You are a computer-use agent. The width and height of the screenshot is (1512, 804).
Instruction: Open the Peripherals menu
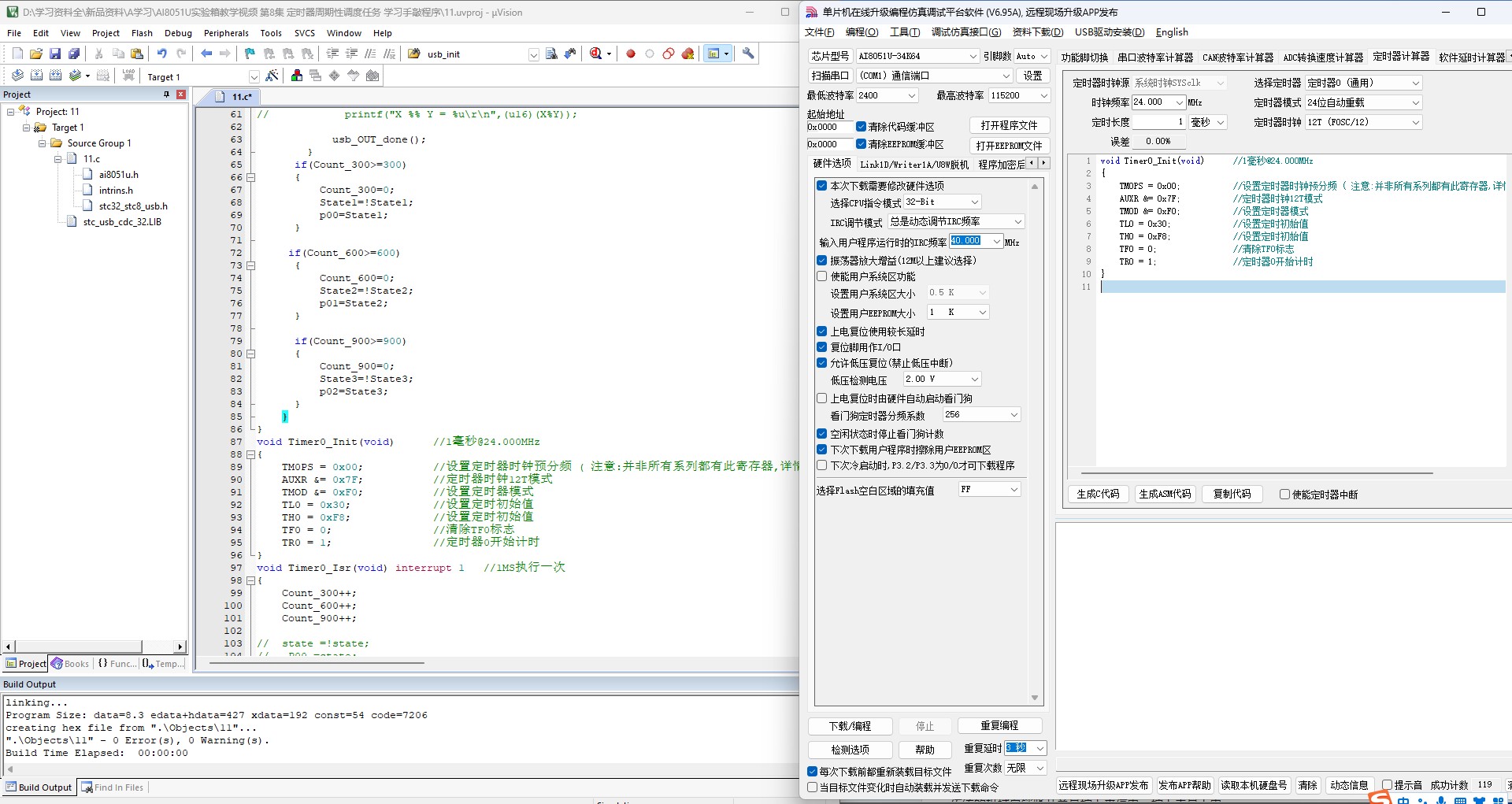tap(226, 33)
